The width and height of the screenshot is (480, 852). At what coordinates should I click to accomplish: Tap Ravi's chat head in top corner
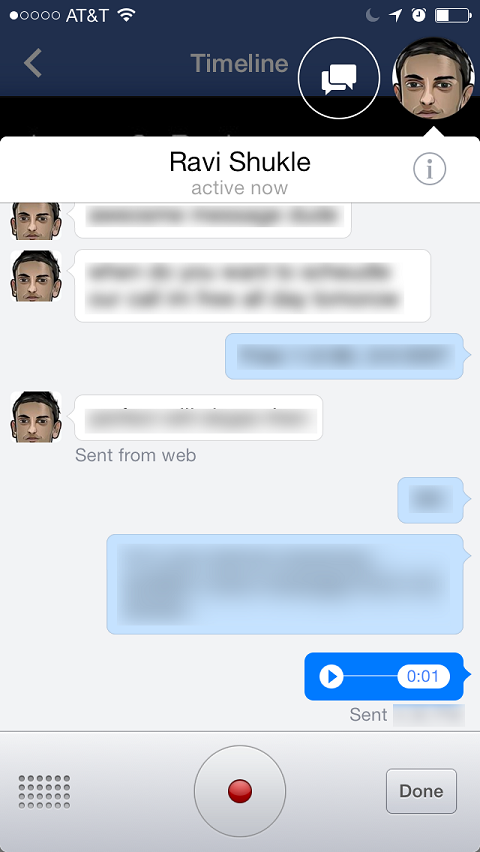pyautogui.click(x=433, y=78)
